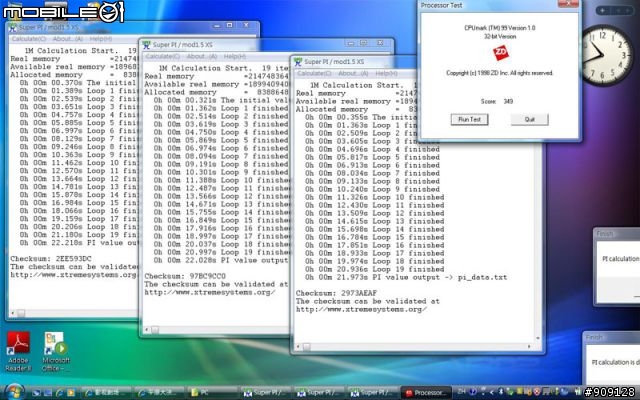Click the red ZD logo in Processor Test
Viewport: 640px width, 400px height.
click(x=500, y=53)
